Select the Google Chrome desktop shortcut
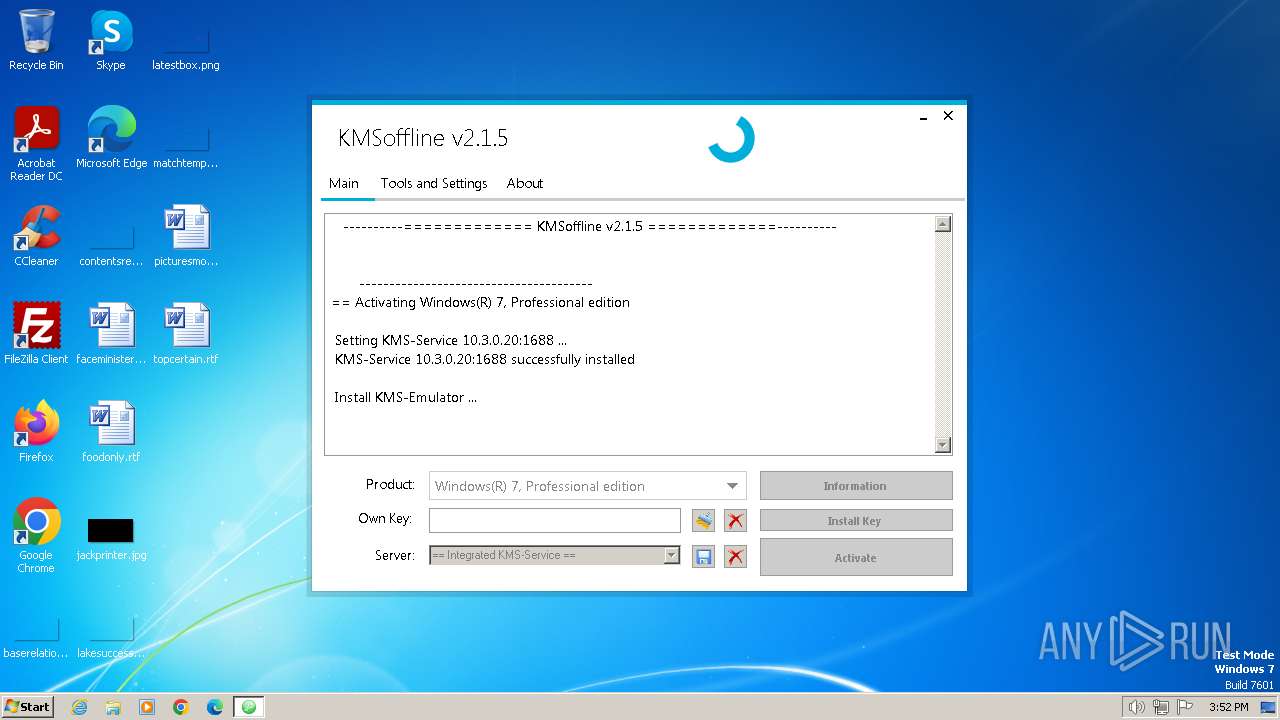The image size is (1280, 720). [x=36, y=536]
